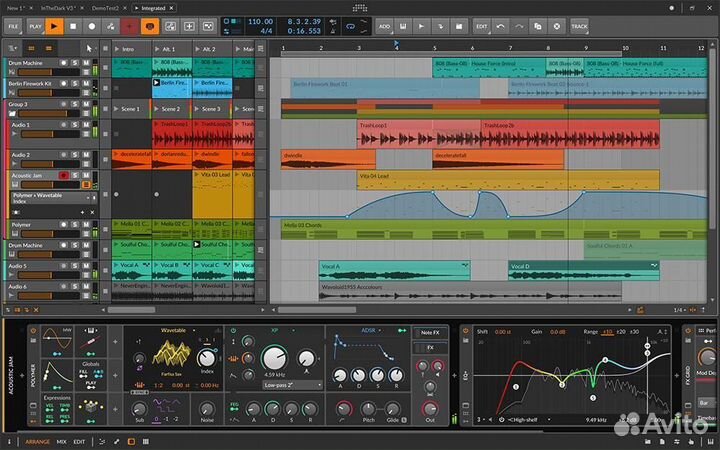Solo the Audio 6 track
This screenshot has height=450, width=720.
75,286
